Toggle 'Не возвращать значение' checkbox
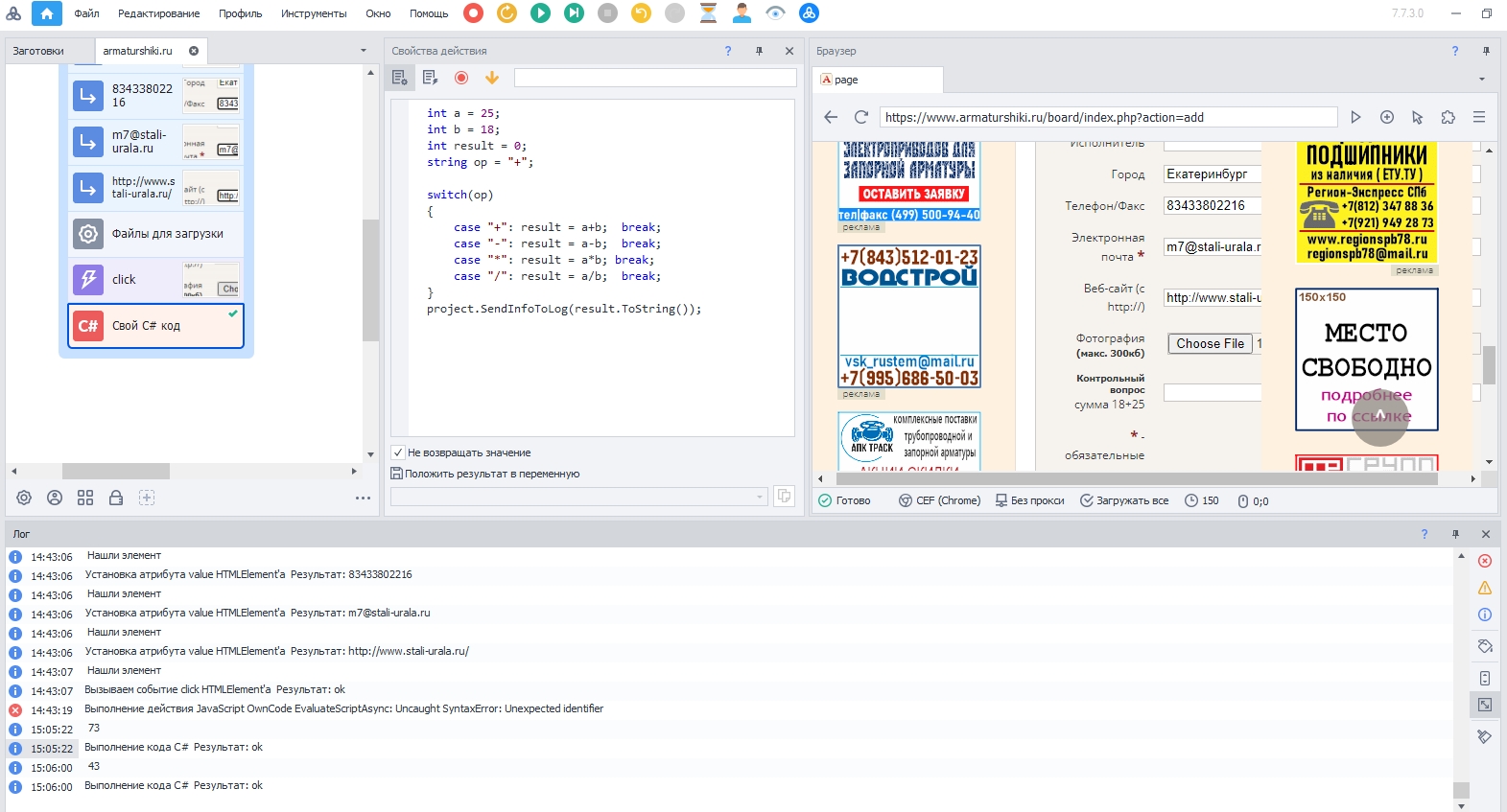Viewport: 1507px width, 812px height. [x=398, y=452]
